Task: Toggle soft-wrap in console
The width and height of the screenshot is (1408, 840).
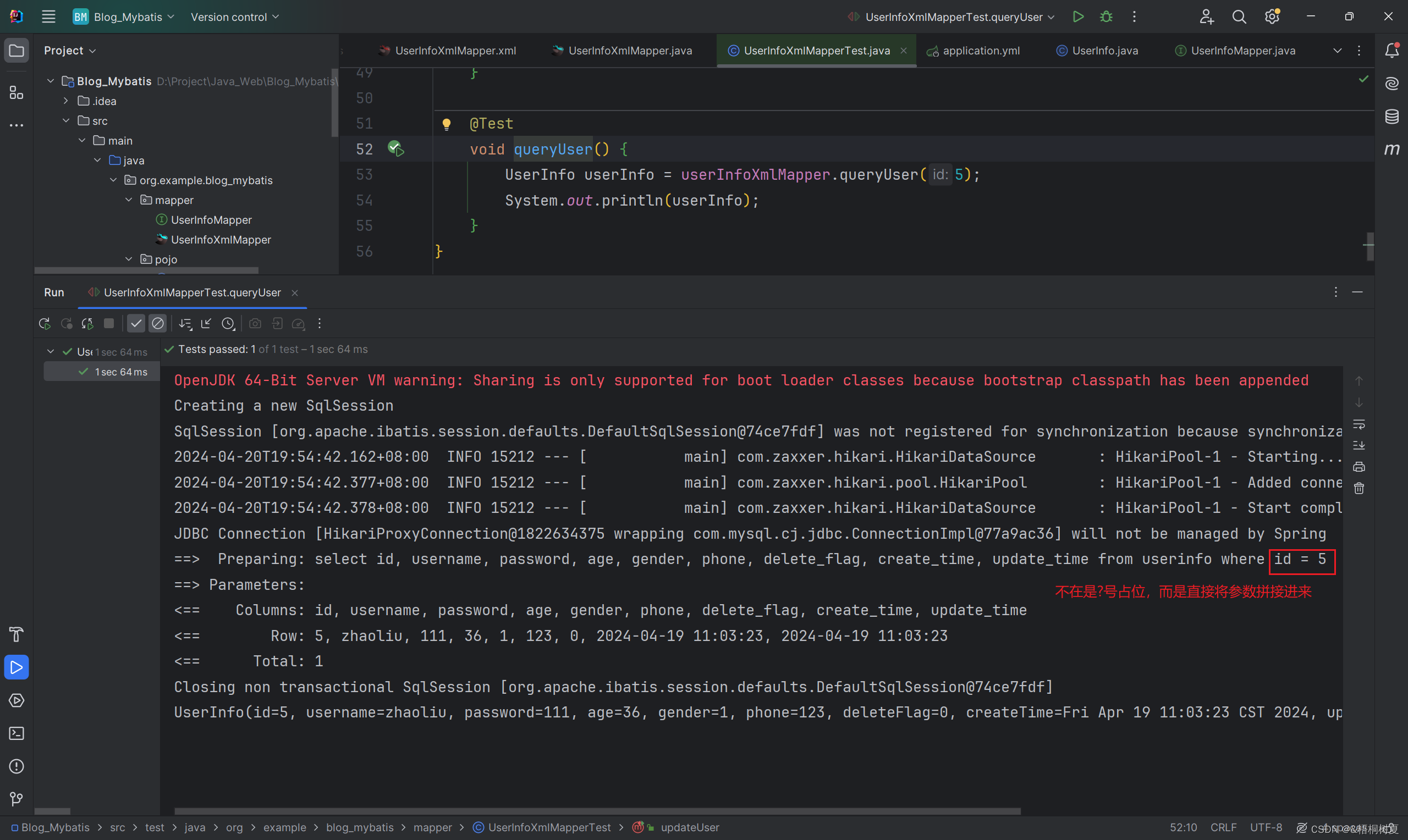Action: coord(1358,424)
